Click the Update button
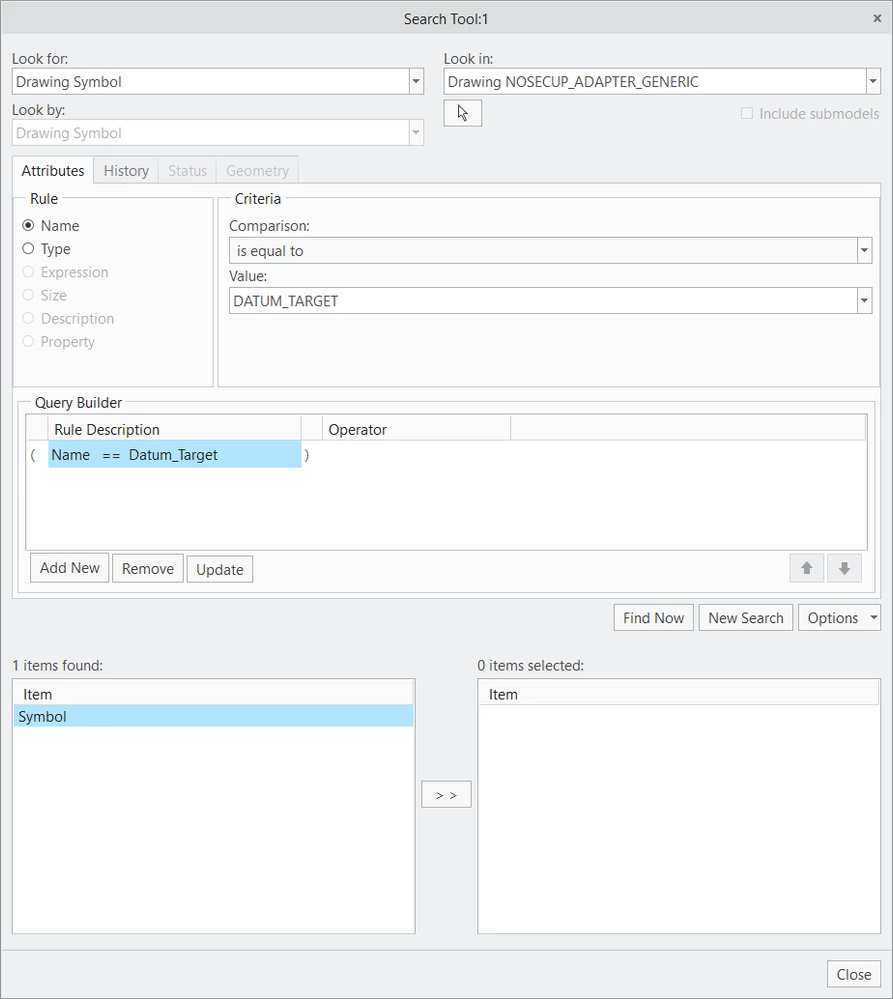893x999 pixels. [220, 569]
